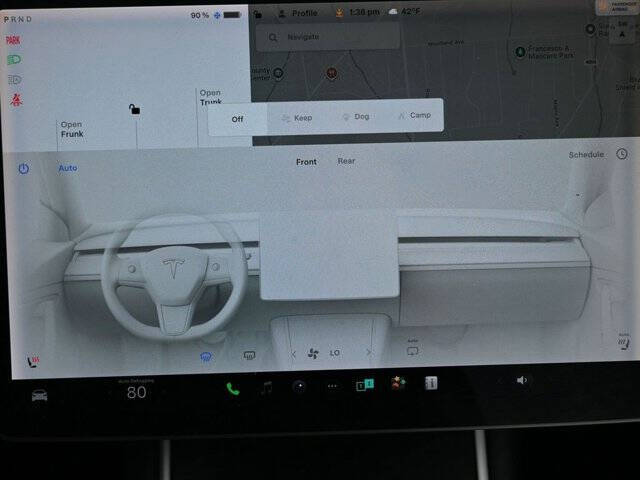The image size is (640, 480).
Task: Select Off climate keep mode
Action: (x=237, y=119)
